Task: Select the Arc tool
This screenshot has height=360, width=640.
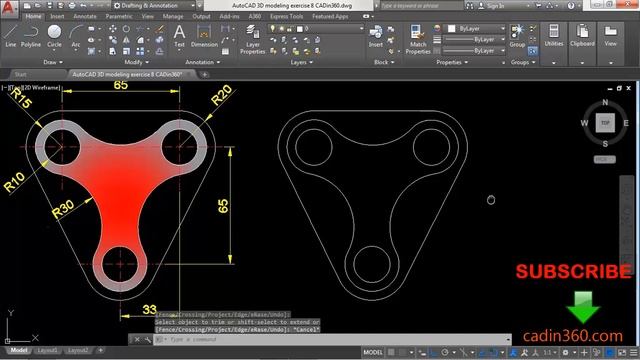Action: click(76, 36)
